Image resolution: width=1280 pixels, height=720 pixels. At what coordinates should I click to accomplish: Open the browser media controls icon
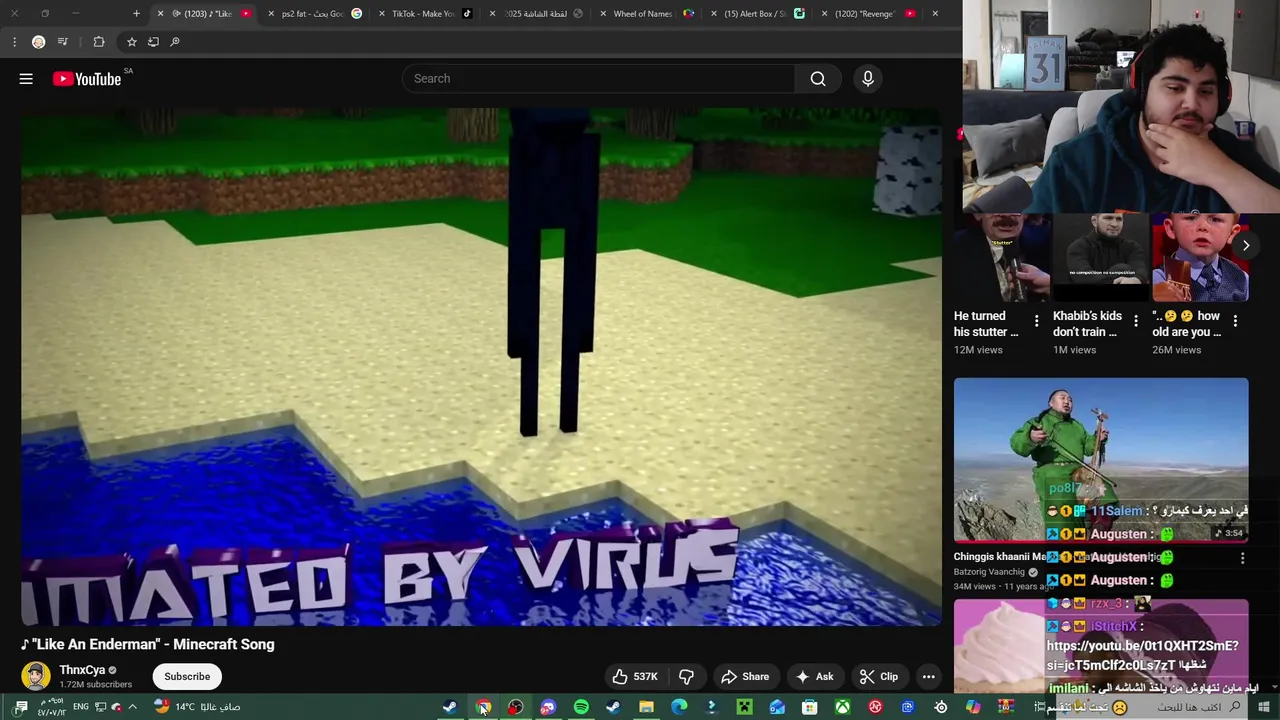[x=62, y=42]
